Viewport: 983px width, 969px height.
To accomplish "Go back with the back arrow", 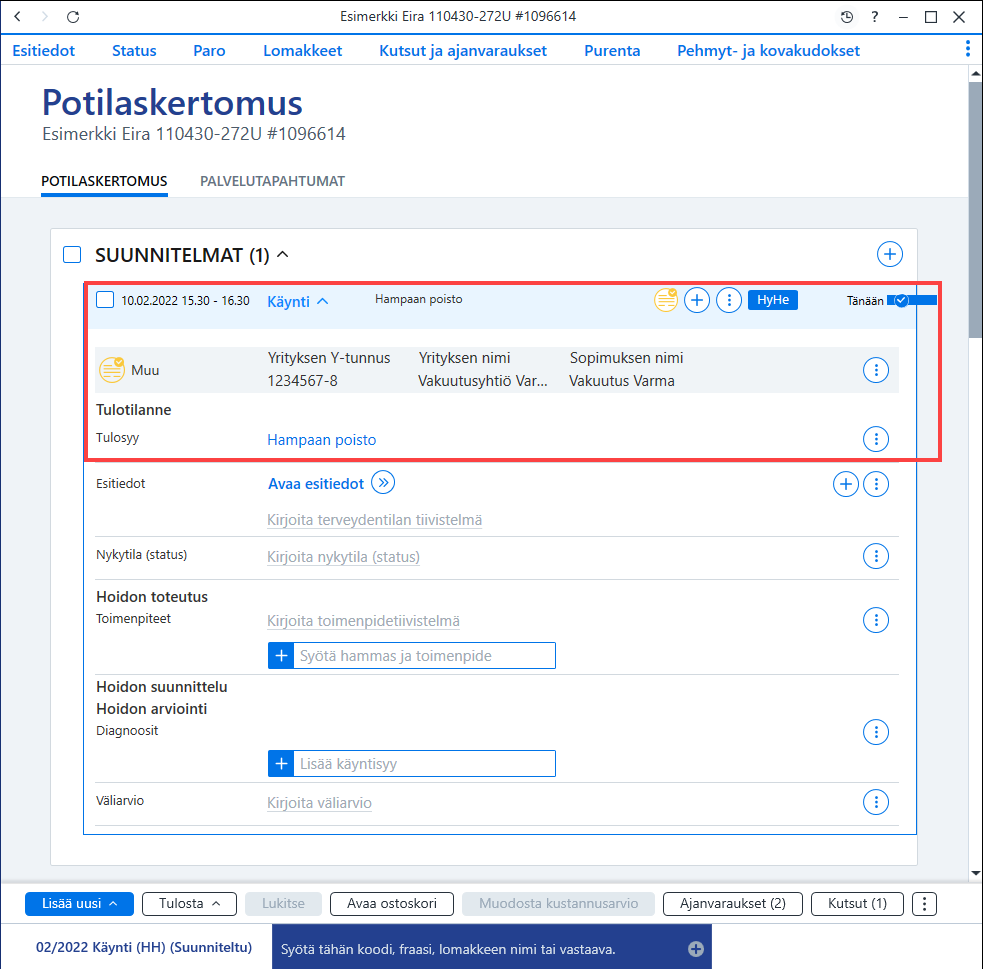I will [x=18, y=17].
